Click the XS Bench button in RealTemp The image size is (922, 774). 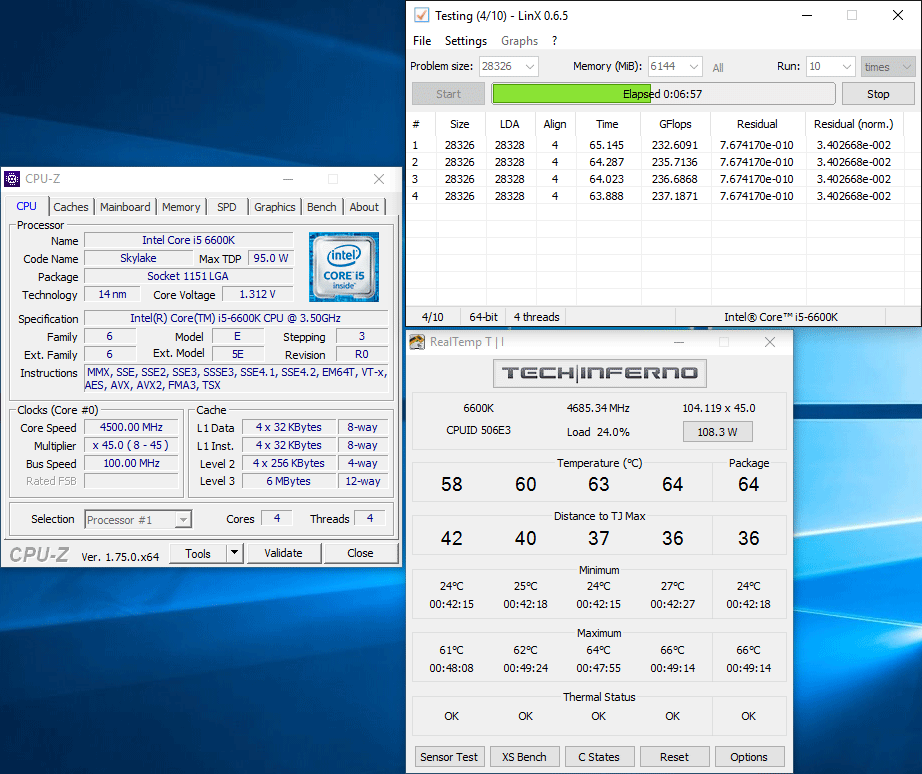pyautogui.click(x=524, y=757)
